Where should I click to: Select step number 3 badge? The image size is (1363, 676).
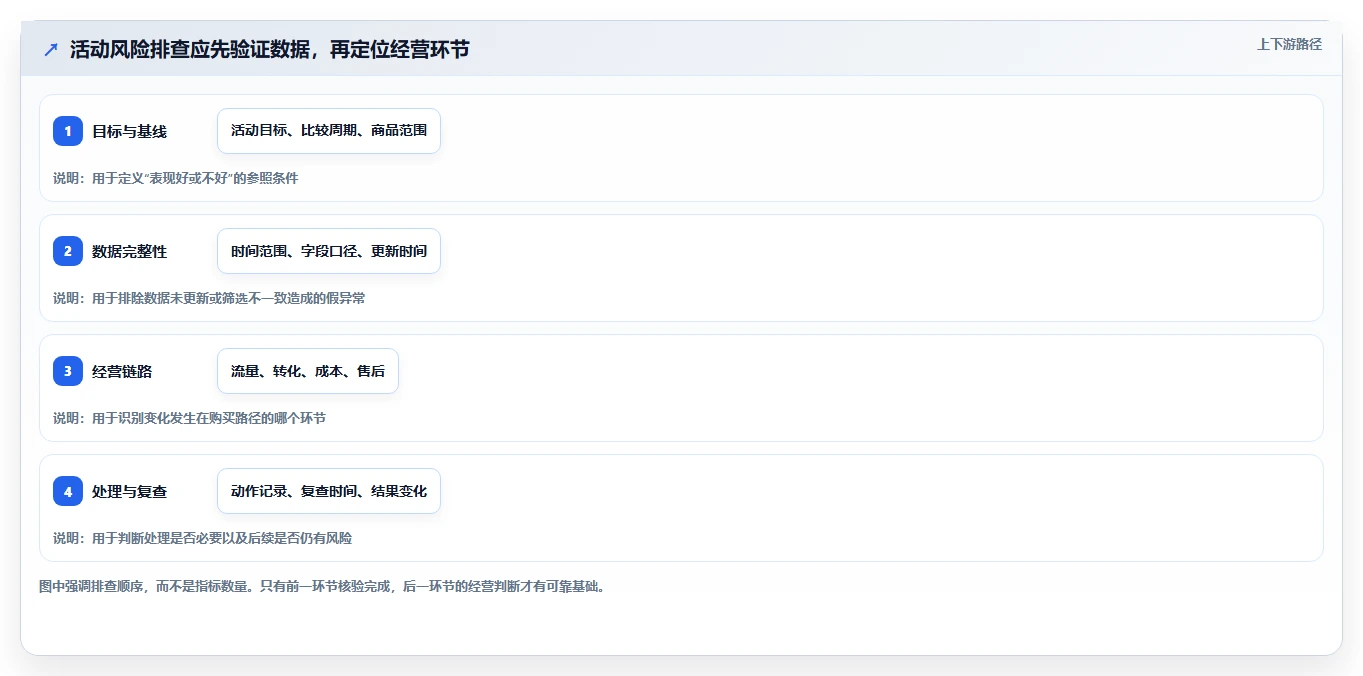(x=68, y=371)
